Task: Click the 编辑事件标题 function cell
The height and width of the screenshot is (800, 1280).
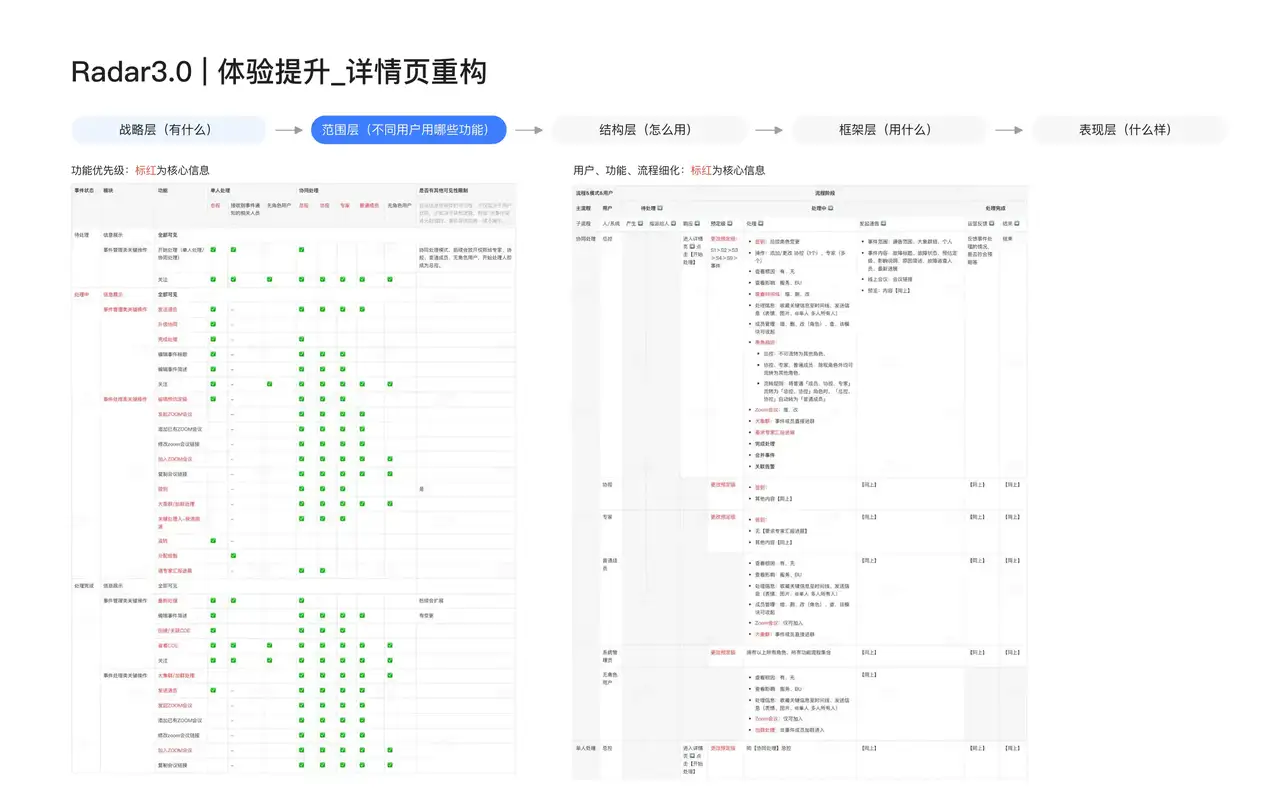Action: point(173,354)
